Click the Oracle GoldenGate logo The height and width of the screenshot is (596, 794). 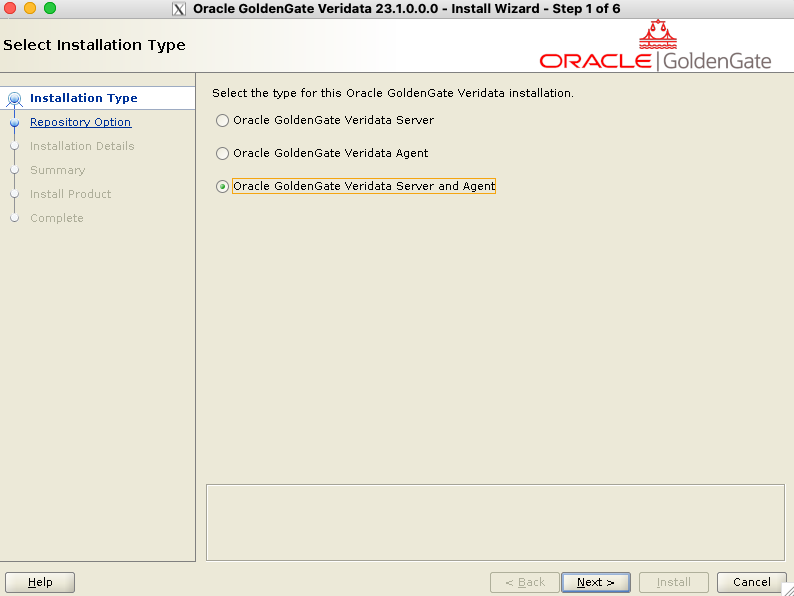[655, 50]
